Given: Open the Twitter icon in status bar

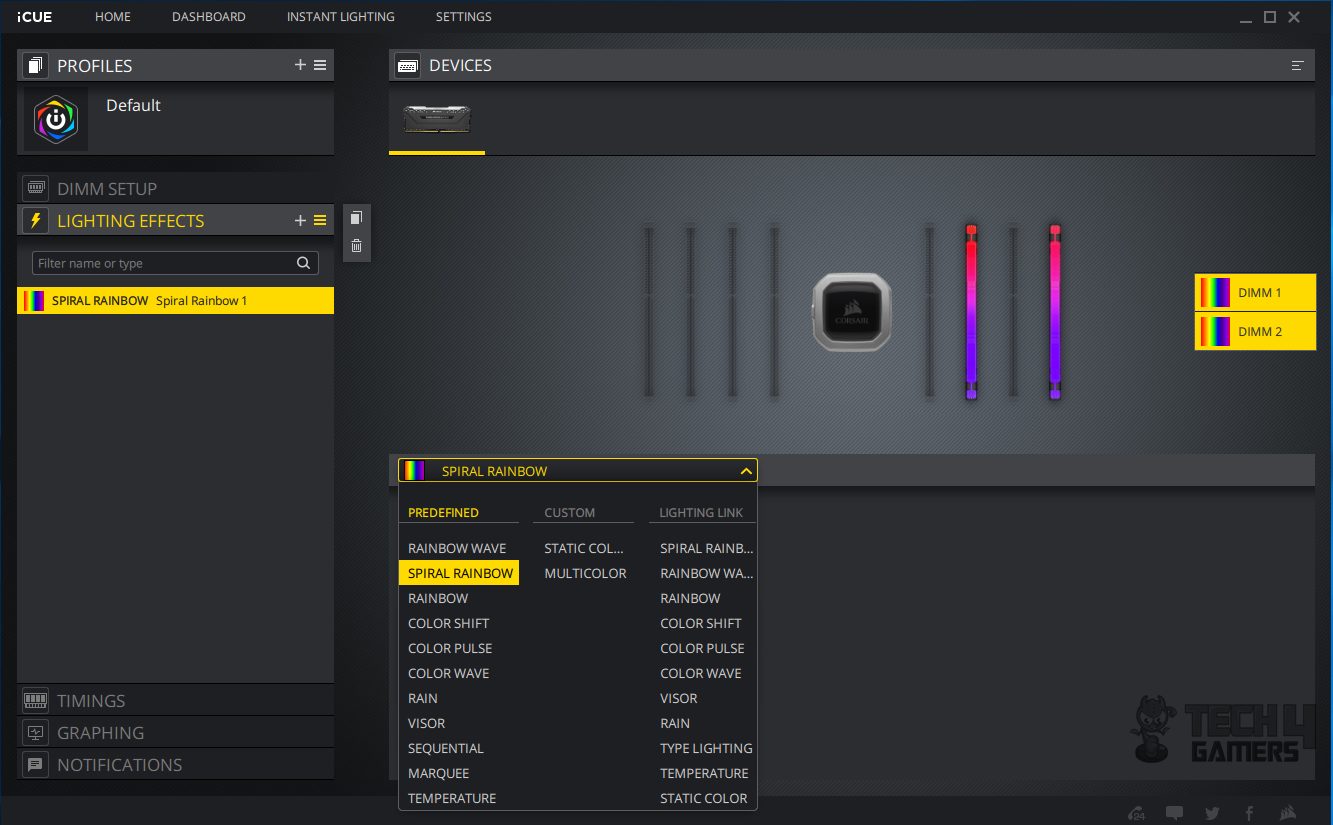Looking at the screenshot, I should [x=1212, y=813].
